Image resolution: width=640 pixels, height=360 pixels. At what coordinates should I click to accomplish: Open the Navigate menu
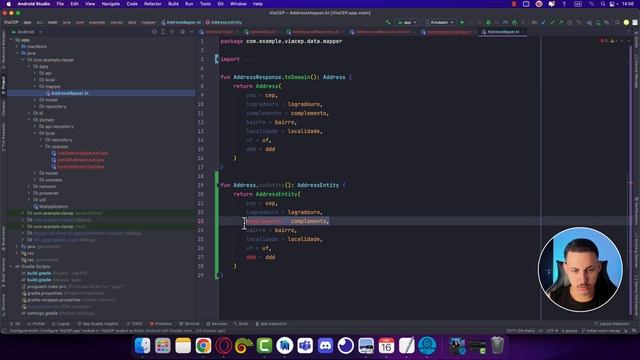(x=111, y=4)
